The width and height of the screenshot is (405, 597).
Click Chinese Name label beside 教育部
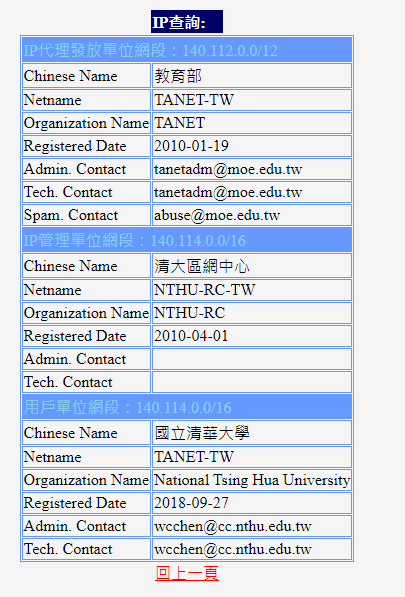[x=70, y=76]
